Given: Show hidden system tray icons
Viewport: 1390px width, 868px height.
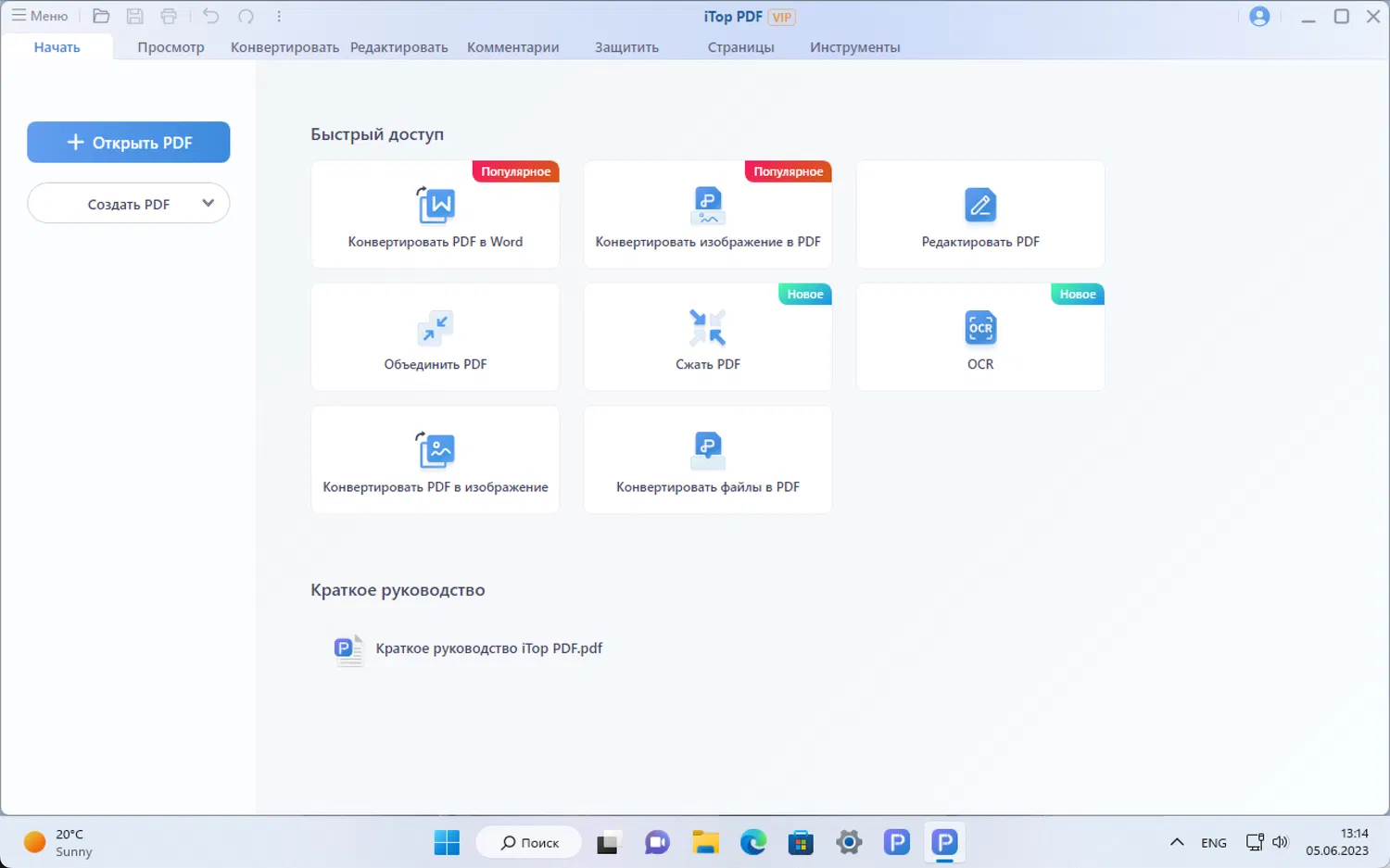Looking at the screenshot, I should coord(1177,843).
